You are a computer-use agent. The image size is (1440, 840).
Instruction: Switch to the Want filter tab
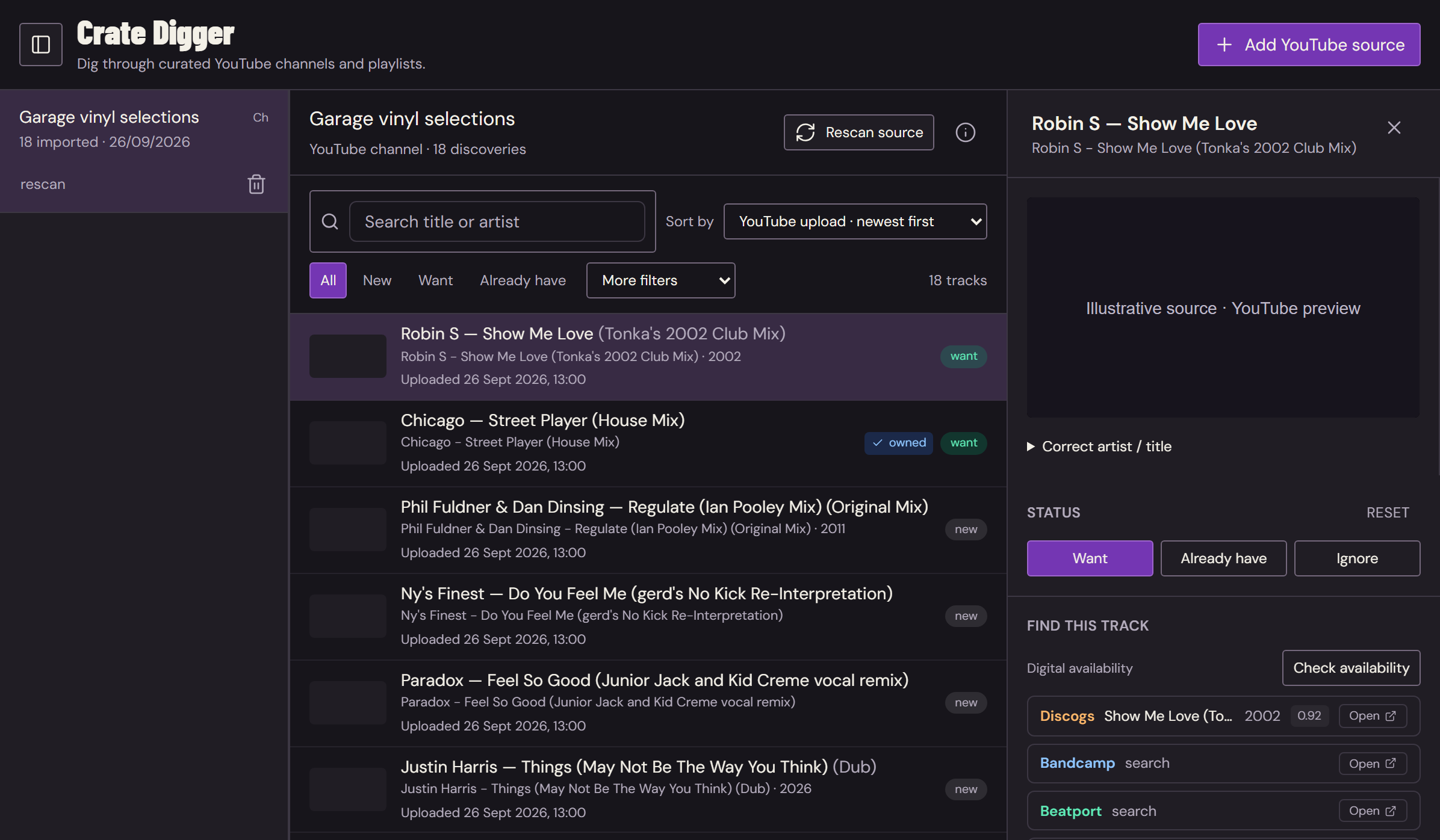click(436, 280)
